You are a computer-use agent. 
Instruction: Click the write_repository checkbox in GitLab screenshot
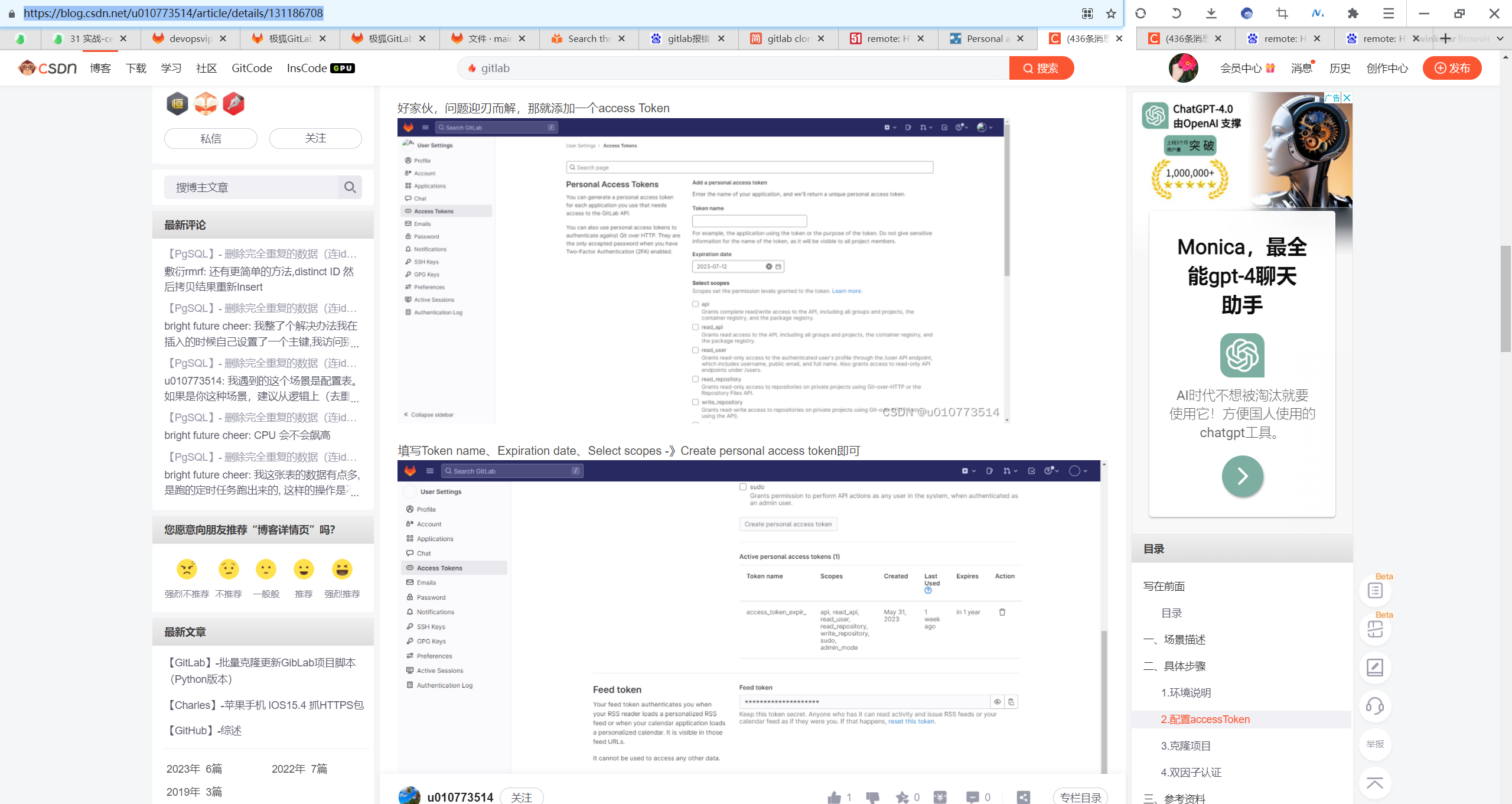695,402
